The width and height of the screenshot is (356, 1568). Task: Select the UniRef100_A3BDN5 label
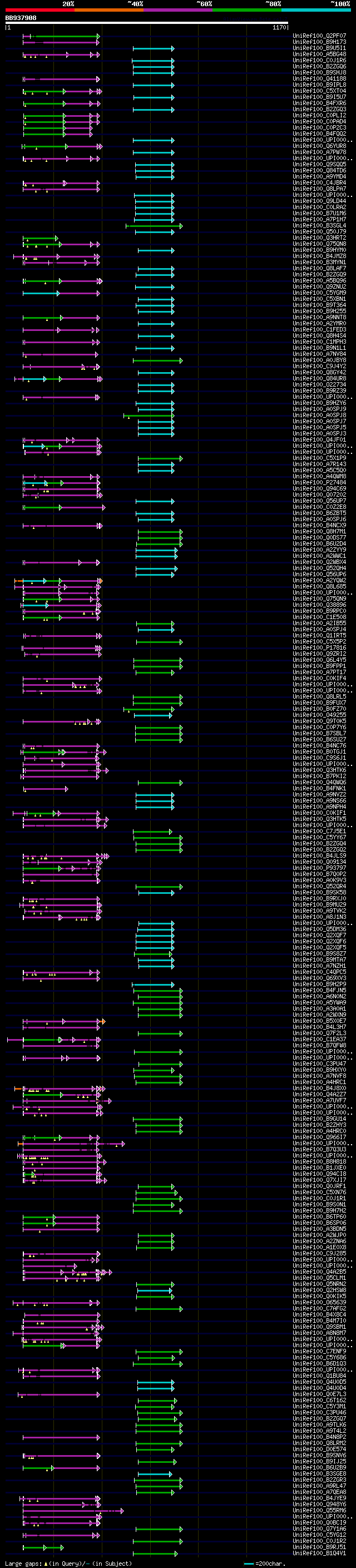pos(319,1229)
